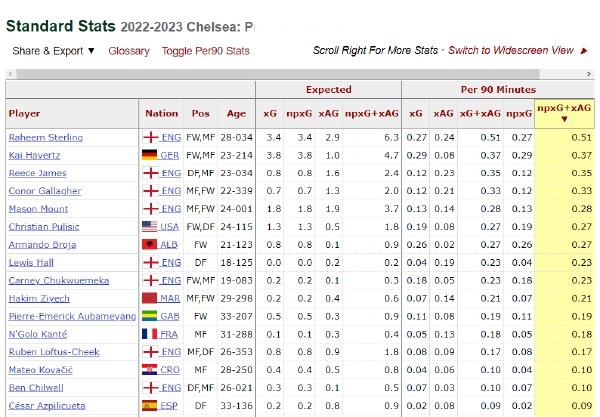Open Ruben Loftus-Cheek player page
The width and height of the screenshot is (600, 417).
pyautogui.click(x=54, y=352)
